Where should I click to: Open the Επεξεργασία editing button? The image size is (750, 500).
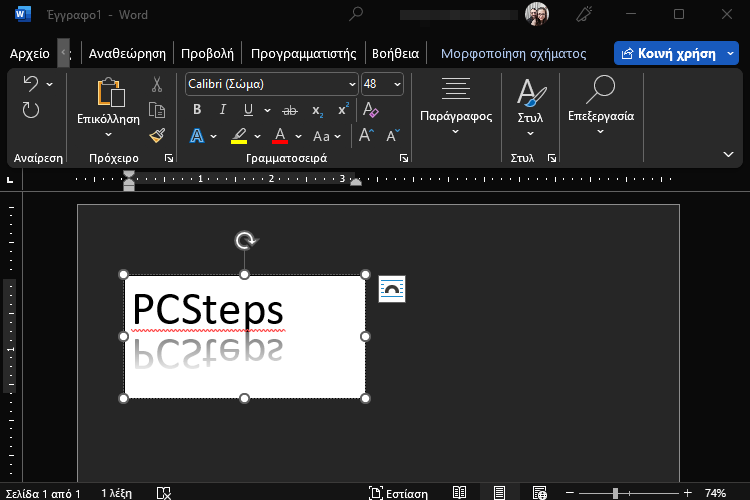pos(601,106)
